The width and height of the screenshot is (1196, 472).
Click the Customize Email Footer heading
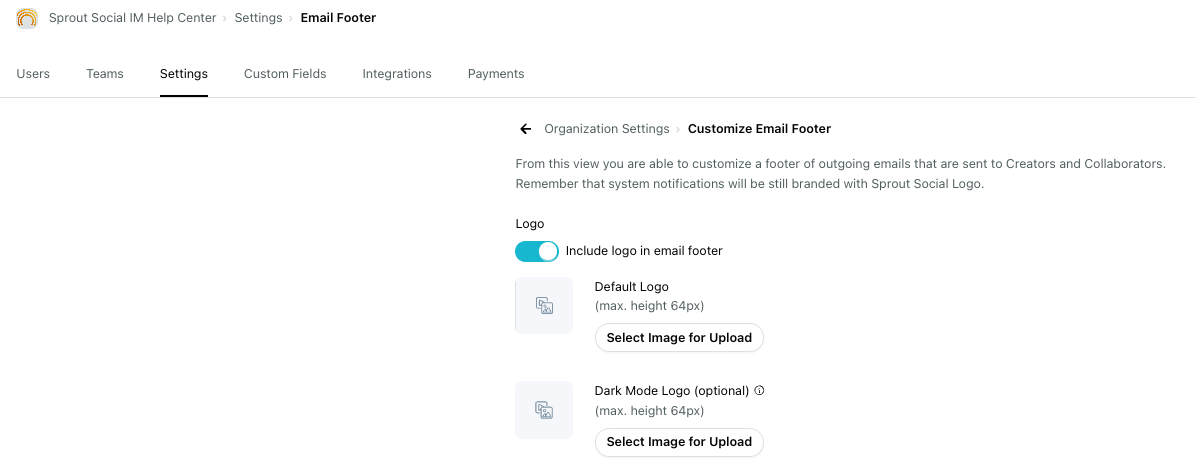click(x=759, y=129)
